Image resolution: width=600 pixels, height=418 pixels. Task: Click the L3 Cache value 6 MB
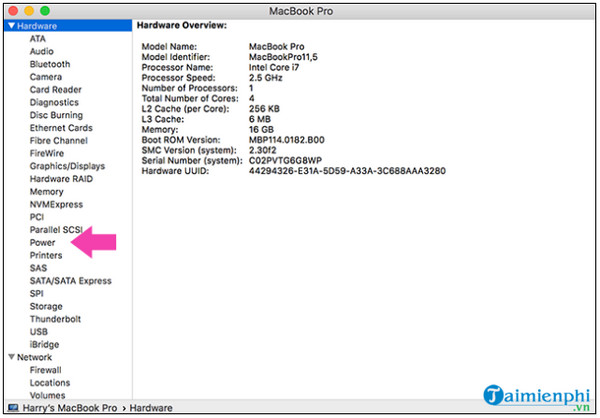[260, 119]
